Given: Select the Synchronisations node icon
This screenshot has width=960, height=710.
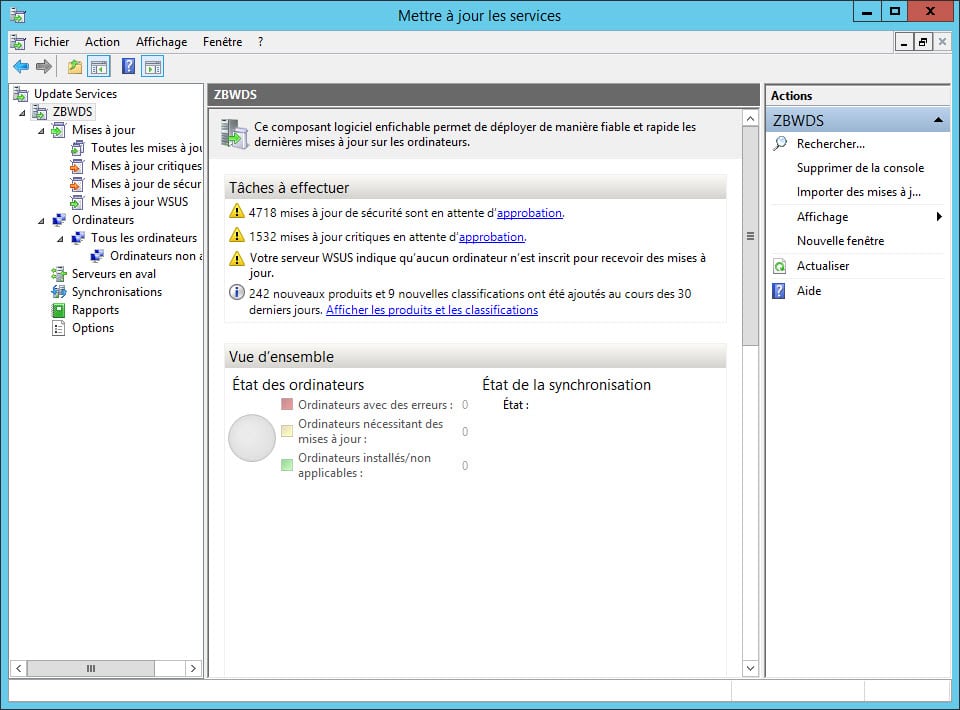Looking at the screenshot, I should tap(59, 292).
